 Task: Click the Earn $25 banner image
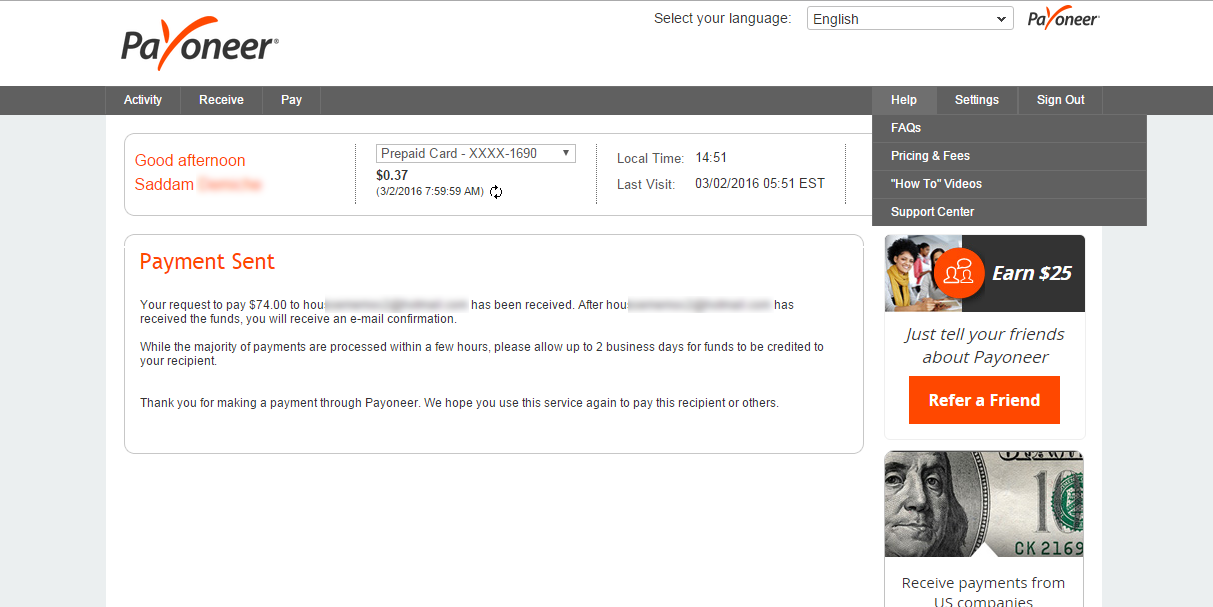pyautogui.click(x=985, y=273)
